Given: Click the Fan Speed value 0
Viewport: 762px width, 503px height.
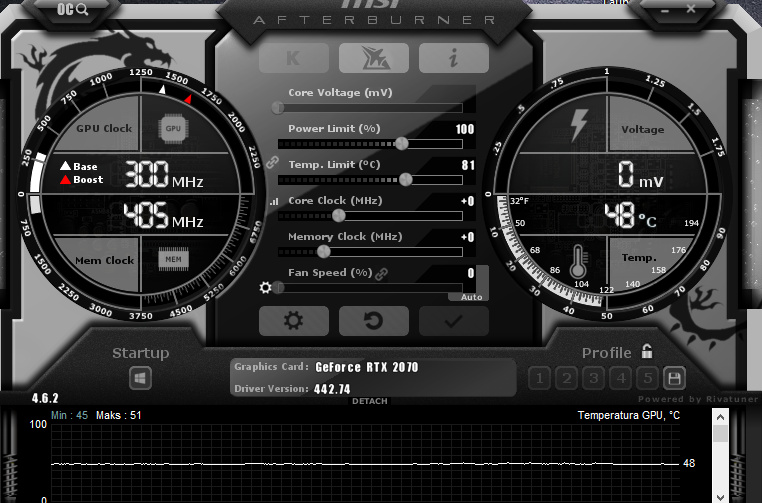Looking at the screenshot, I should point(471,273).
